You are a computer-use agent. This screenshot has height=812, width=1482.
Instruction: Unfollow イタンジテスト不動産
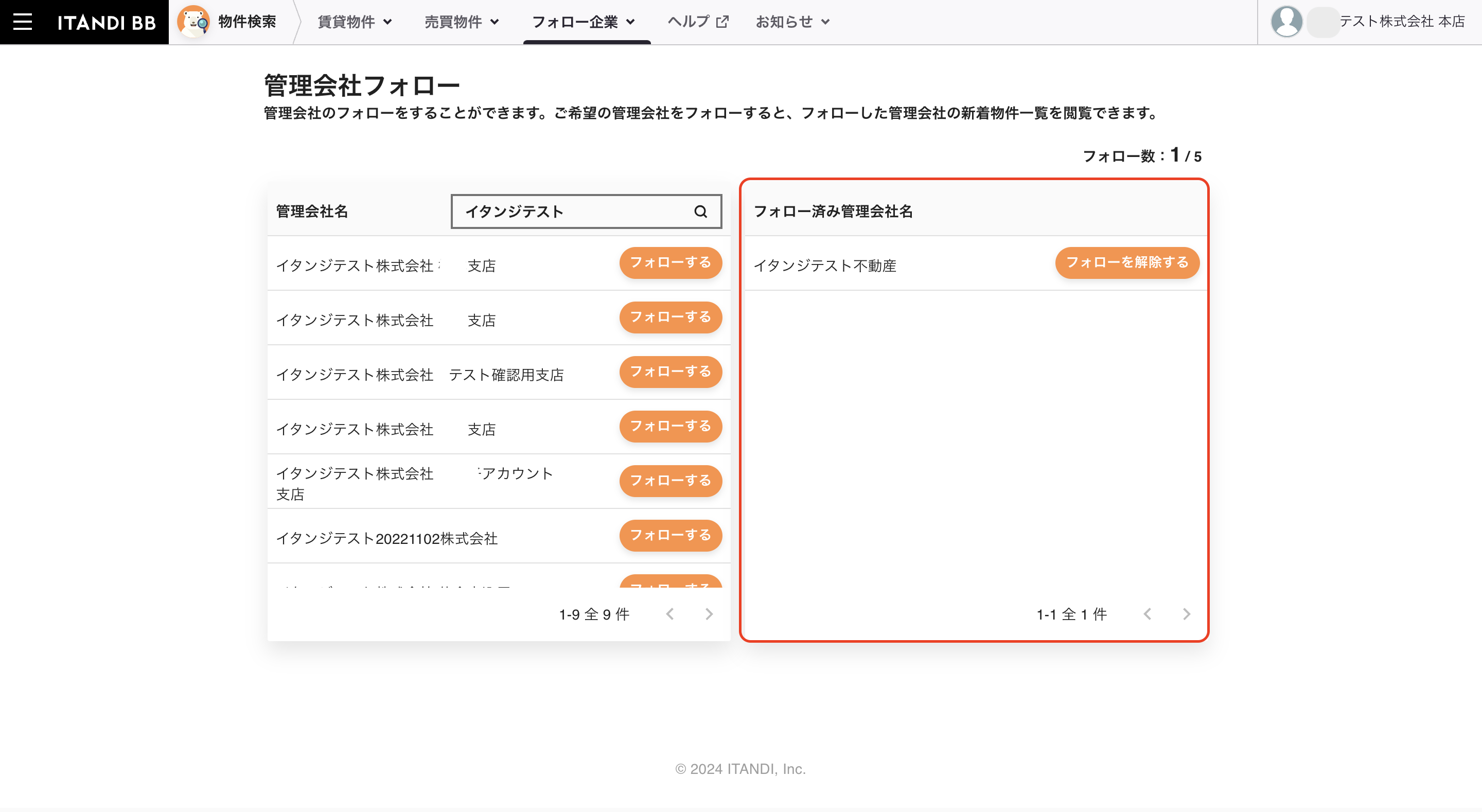tap(1127, 263)
